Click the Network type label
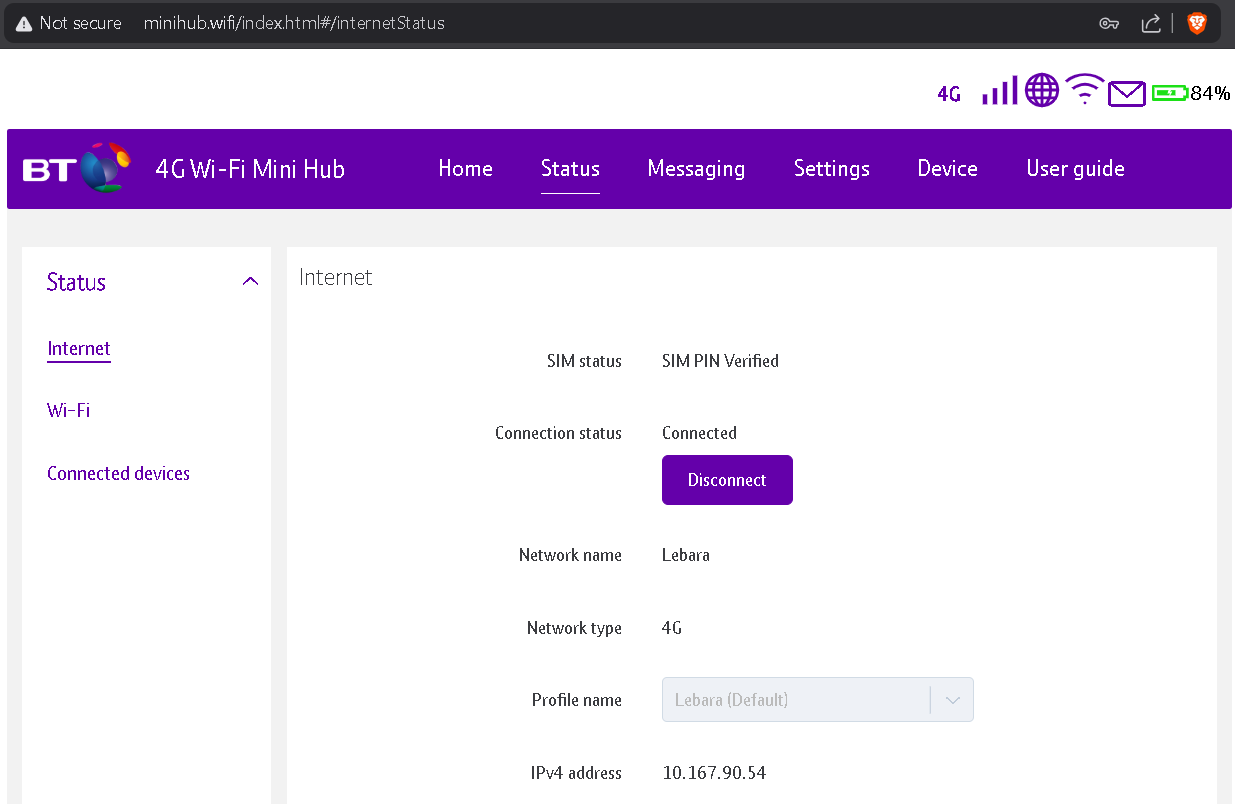Image resolution: width=1235 pixels, height=804 pixels. click(574, 628)
